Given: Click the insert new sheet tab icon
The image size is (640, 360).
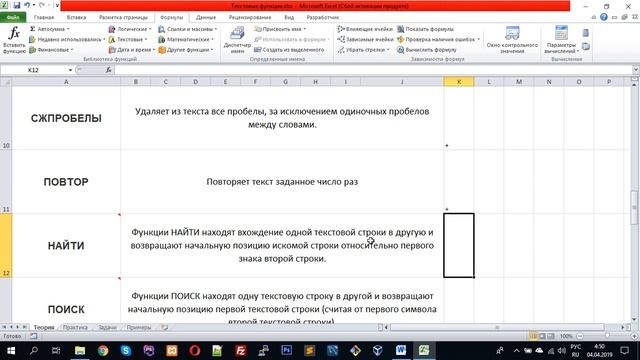Looking at the screenshot, I should tap(164, 327).
